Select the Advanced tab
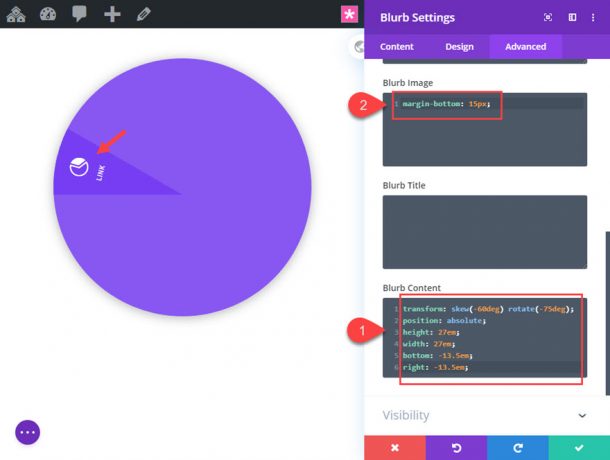This screenshot has width=610, height=460. (x=525, y=46)
